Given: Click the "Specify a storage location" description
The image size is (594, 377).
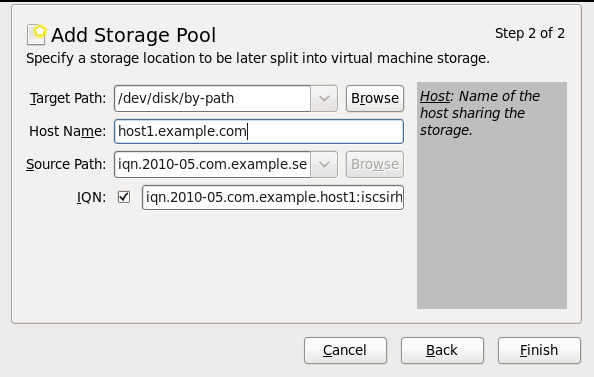Looking at the screenshot, I should click(x=258, y=58).
